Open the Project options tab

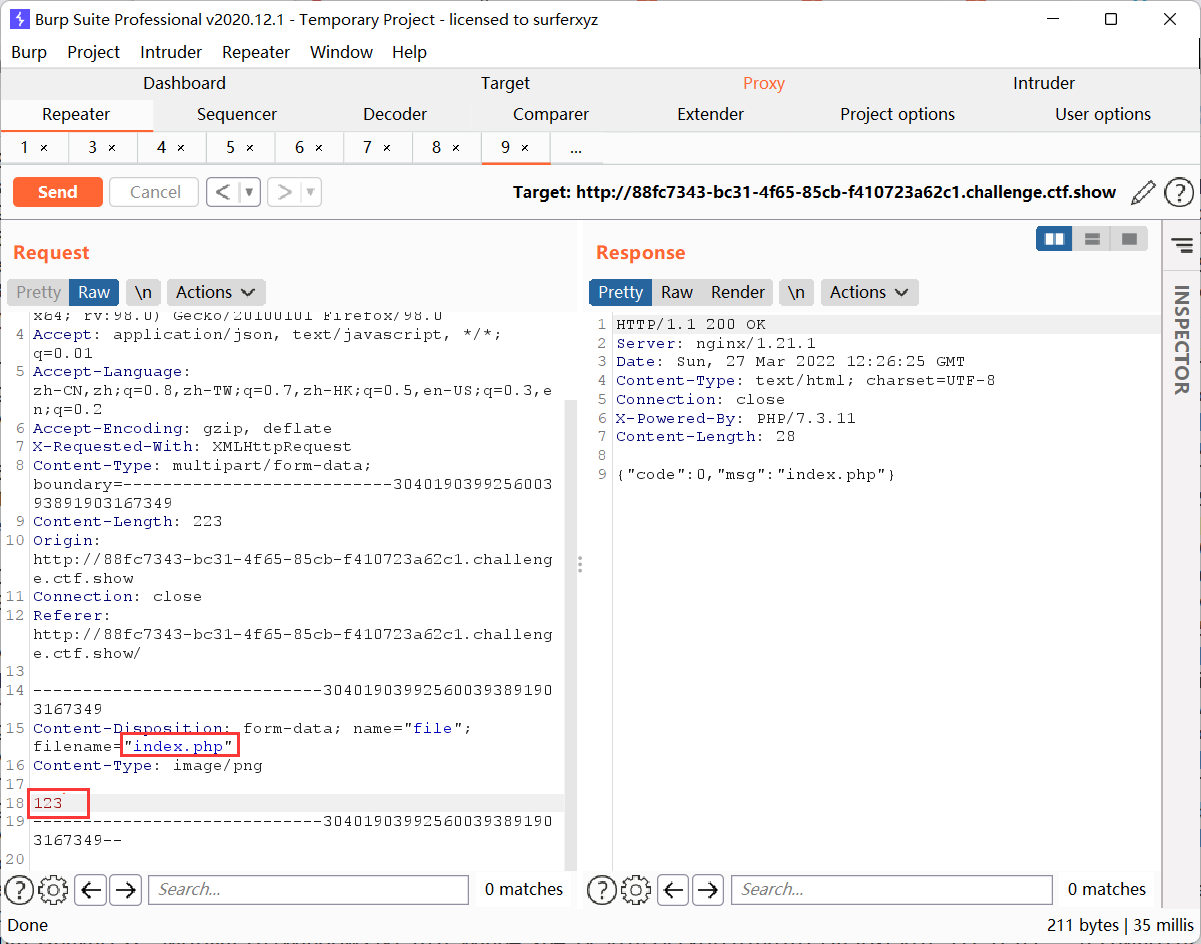(898, 114)
